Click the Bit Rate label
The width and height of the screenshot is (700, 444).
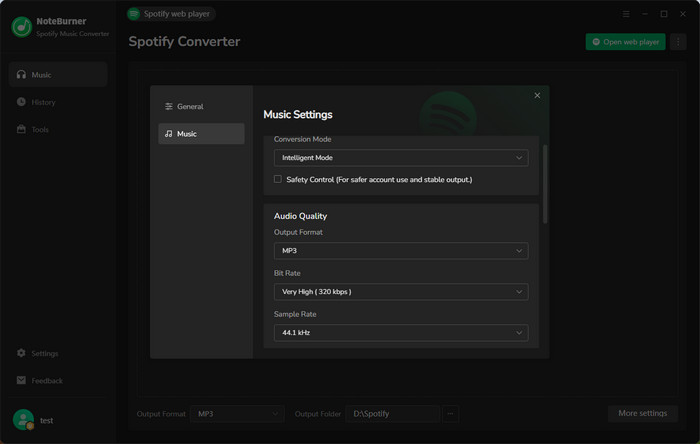pyautogui.click(x=287, y=273)
